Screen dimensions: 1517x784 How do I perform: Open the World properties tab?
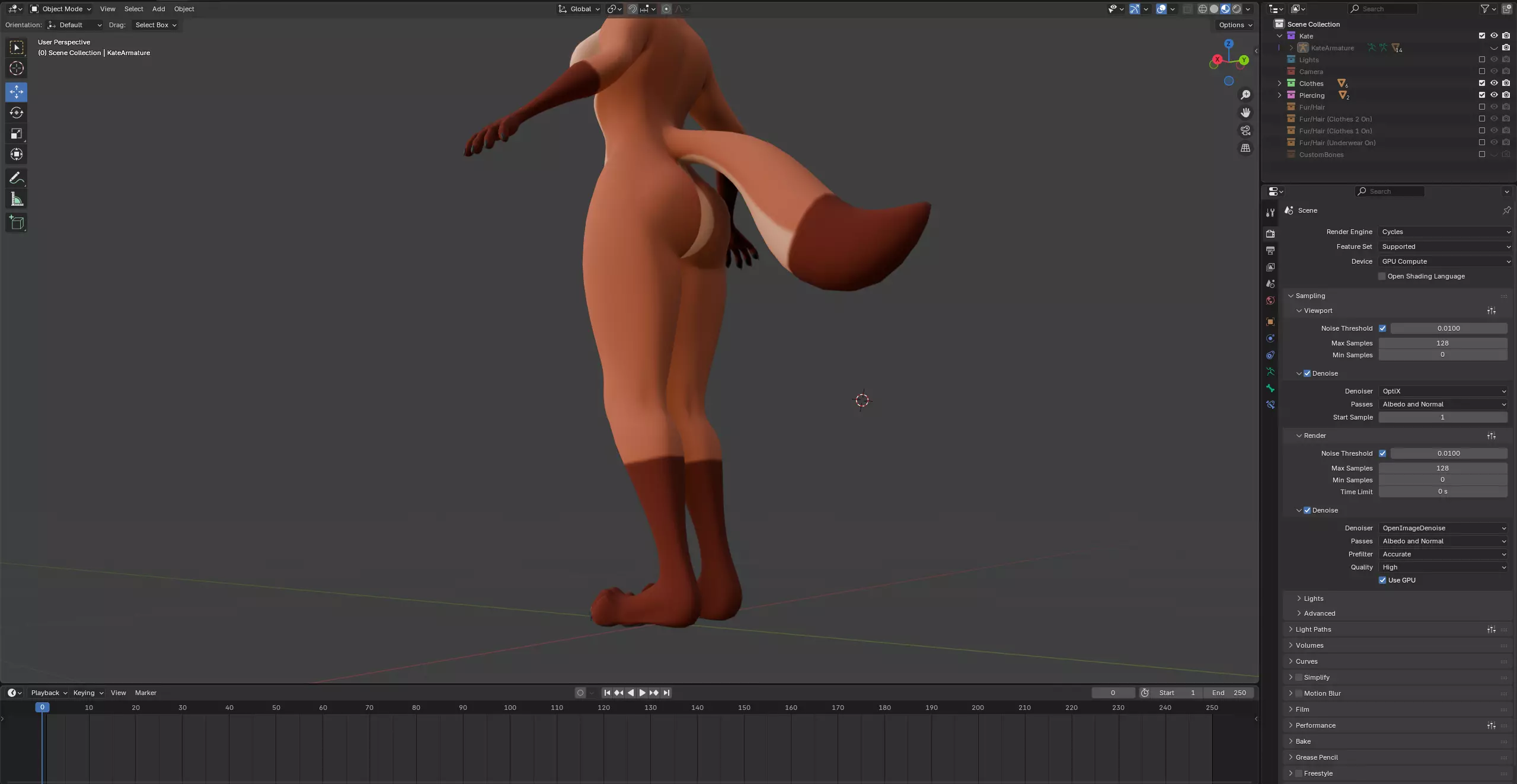click(x=1270, y=300)
